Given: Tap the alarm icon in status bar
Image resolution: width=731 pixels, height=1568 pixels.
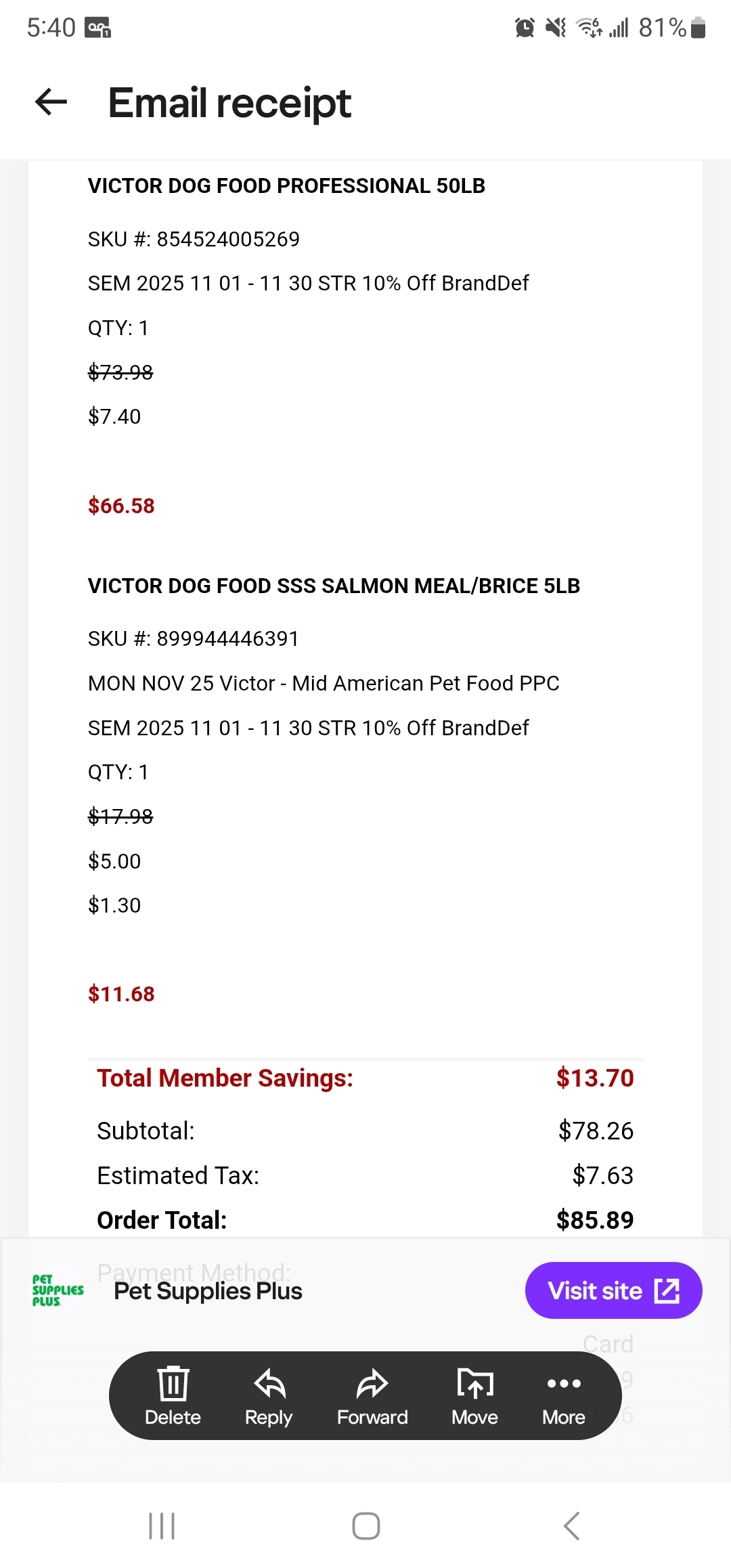Looking at the screenshot, I should 525,28.
